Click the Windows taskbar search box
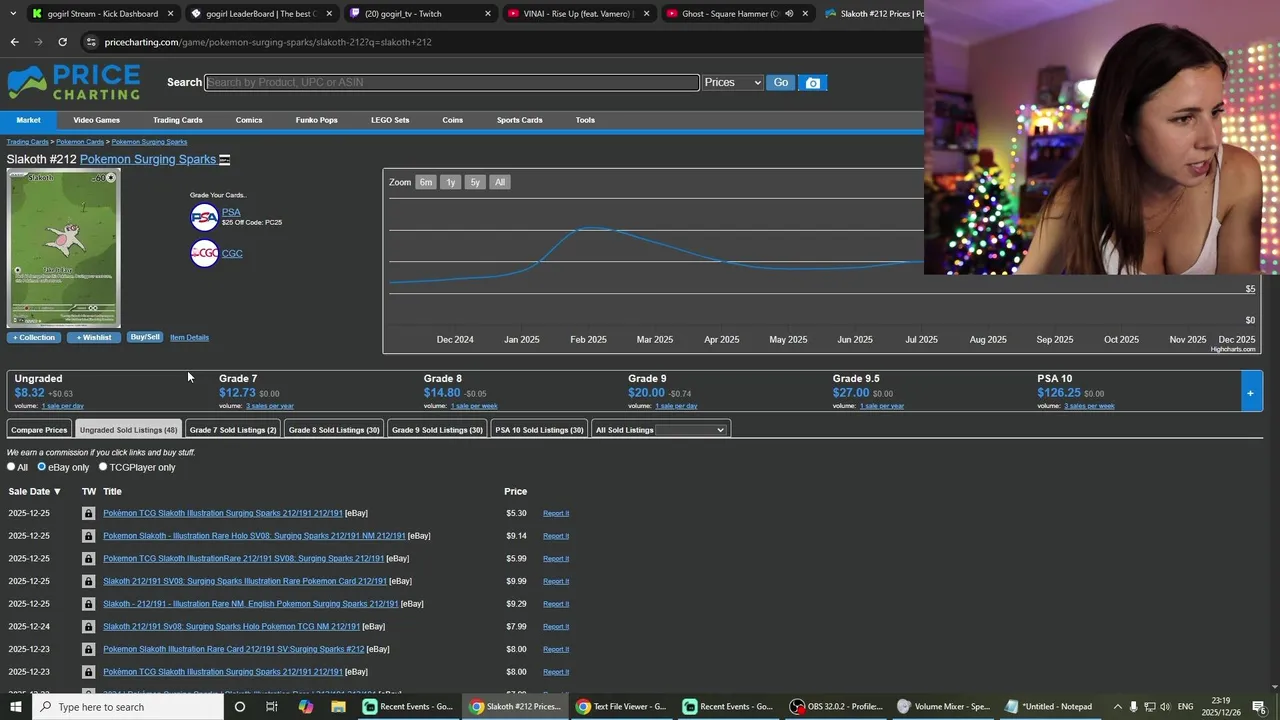 tap(127, 707)
